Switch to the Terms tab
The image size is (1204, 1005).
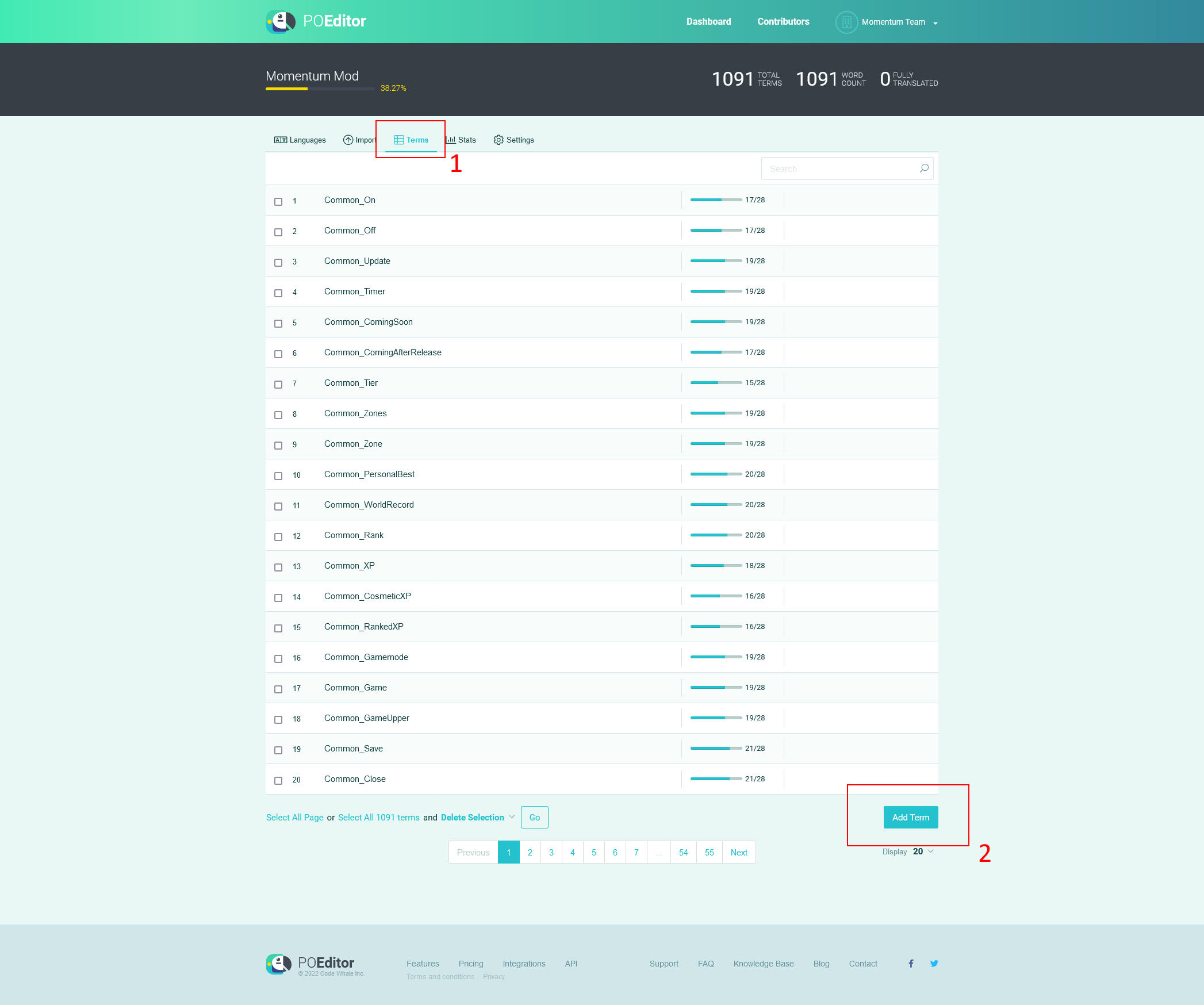pyautogui.click(x=411, y=140)
